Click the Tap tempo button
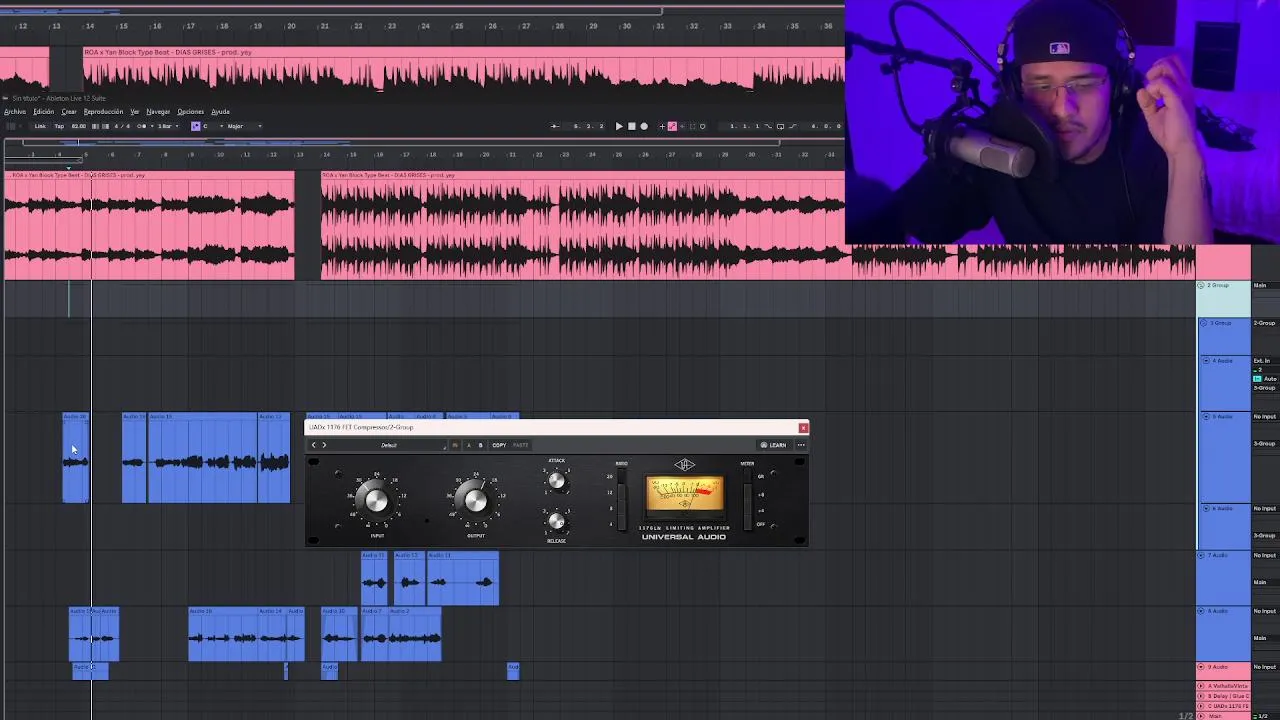 coord(59,126)
